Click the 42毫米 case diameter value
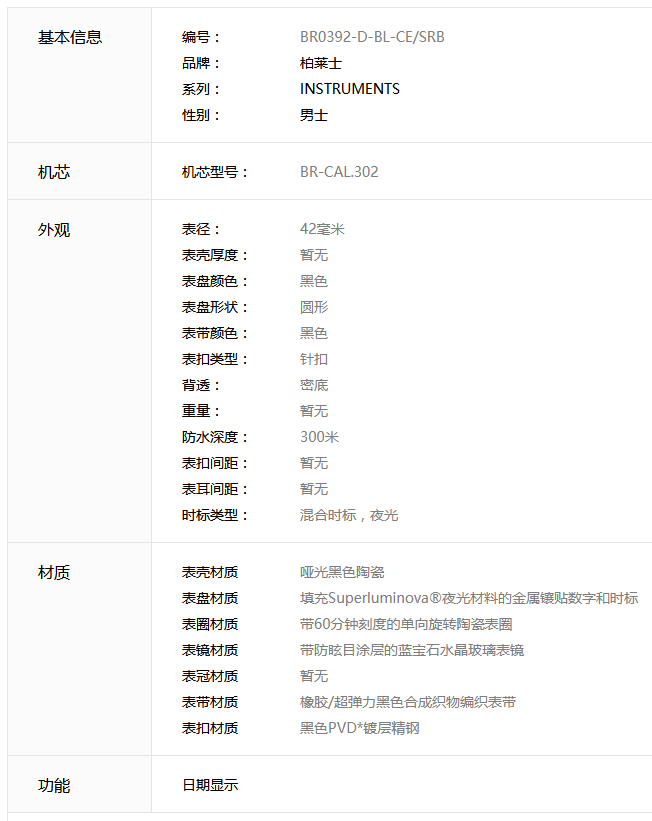This screenshot has width=652, height=821. point(322,229)
